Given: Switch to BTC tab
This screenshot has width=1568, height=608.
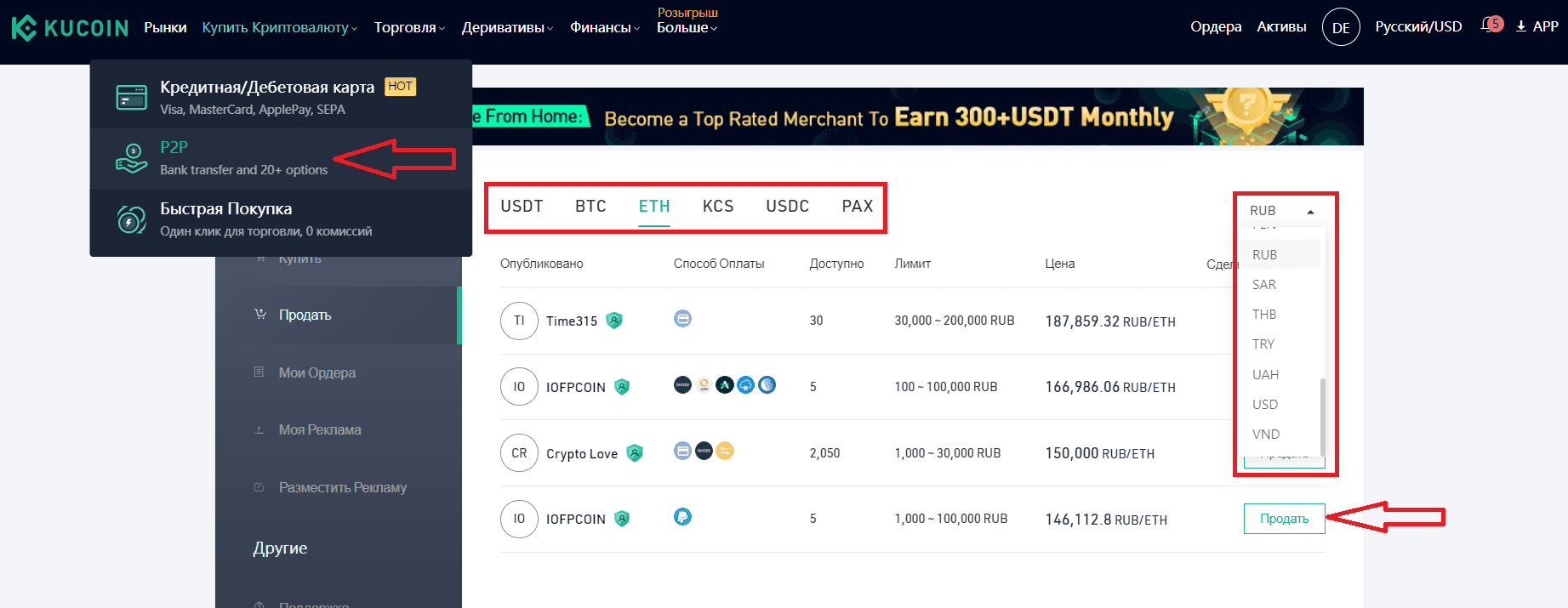Looking at the screenshot, I should coord(590,206).
